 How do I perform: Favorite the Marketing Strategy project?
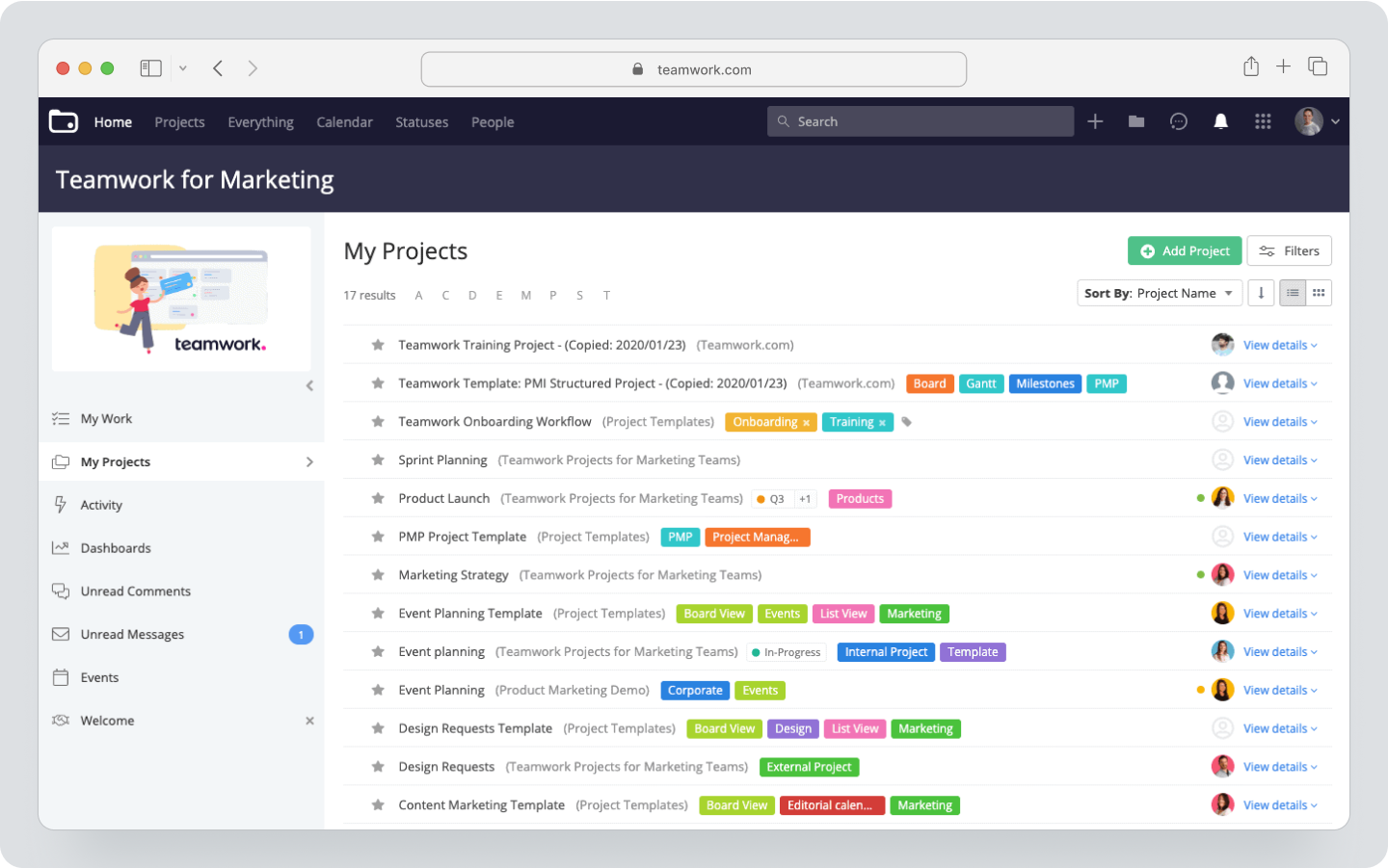point(377,574)
